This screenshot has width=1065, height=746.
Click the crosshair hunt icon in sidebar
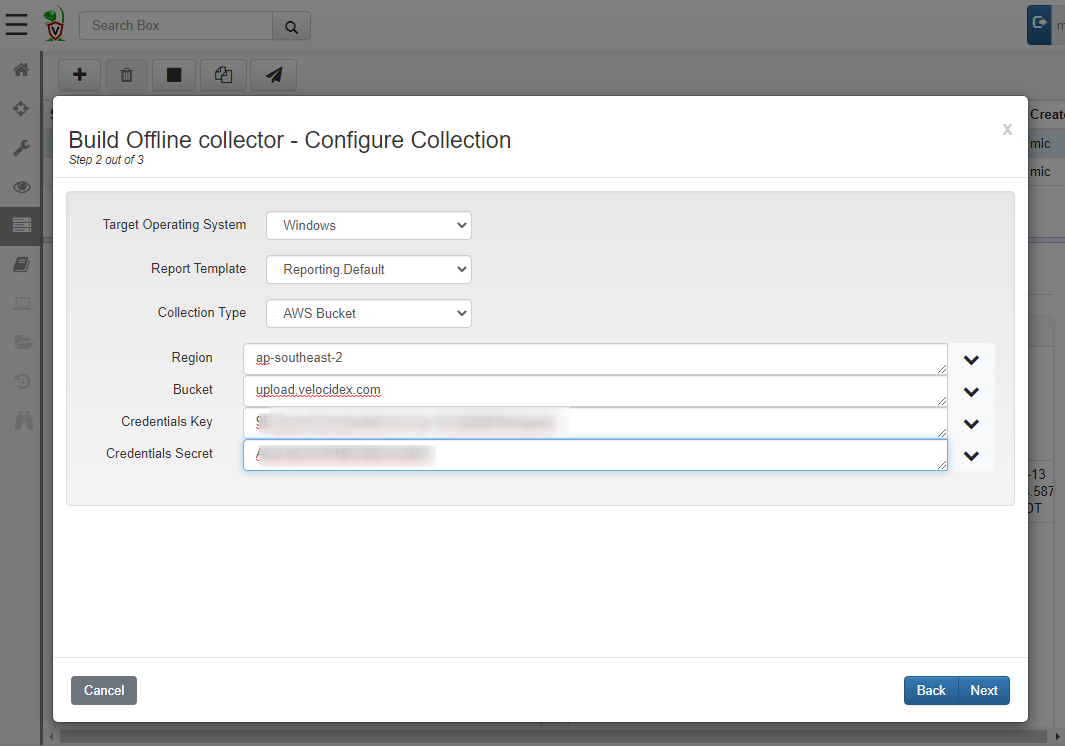point(21,109)
